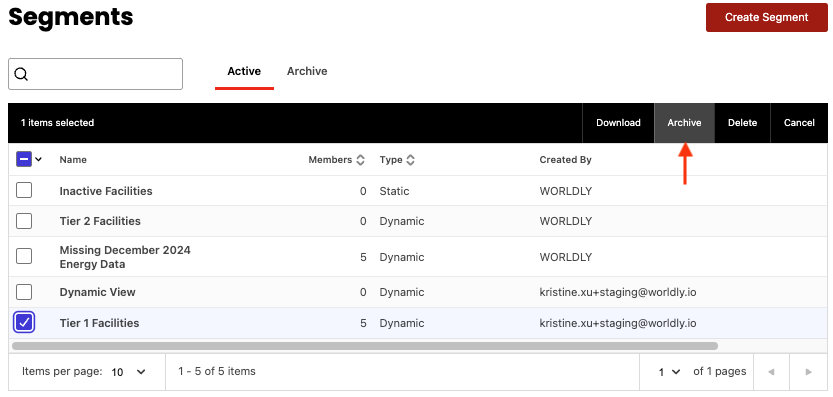
Task: Archive the selected segment
Action: (684, 123)
